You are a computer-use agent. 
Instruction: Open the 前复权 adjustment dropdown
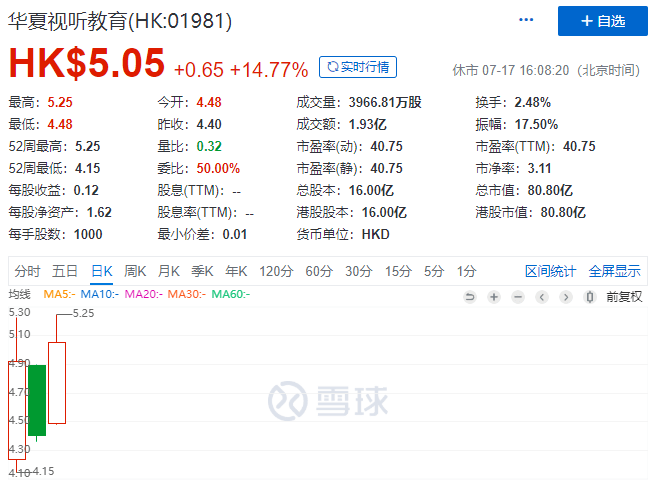[x=624, y=297]
